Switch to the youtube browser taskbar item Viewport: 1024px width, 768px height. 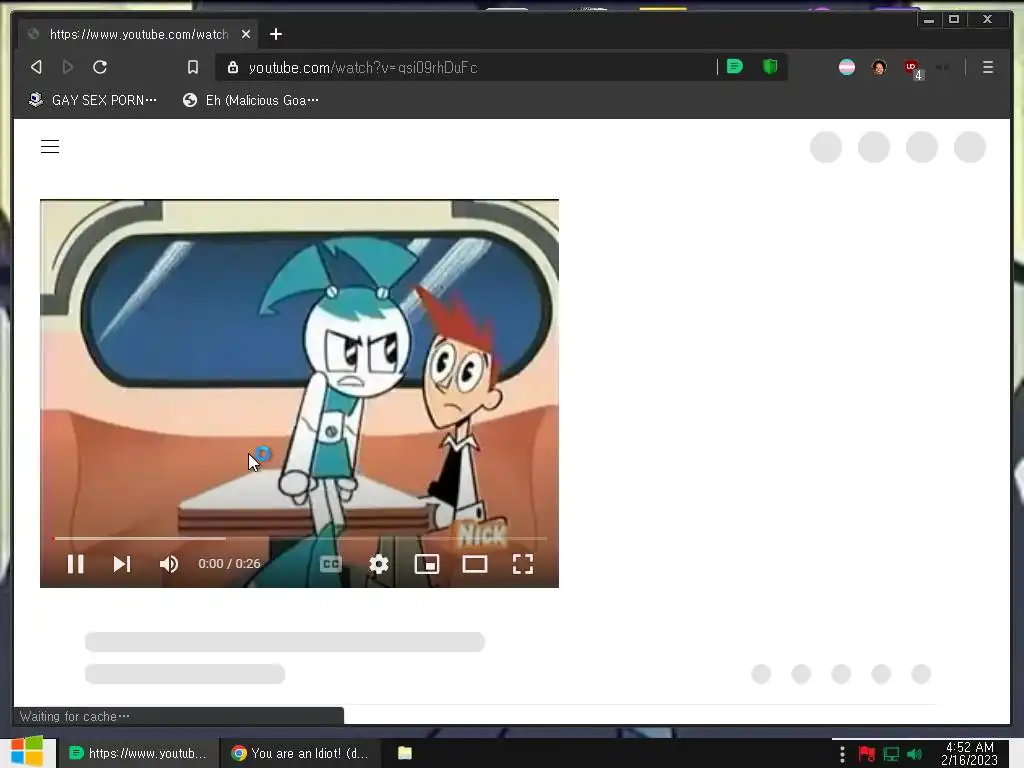(138, 753)
